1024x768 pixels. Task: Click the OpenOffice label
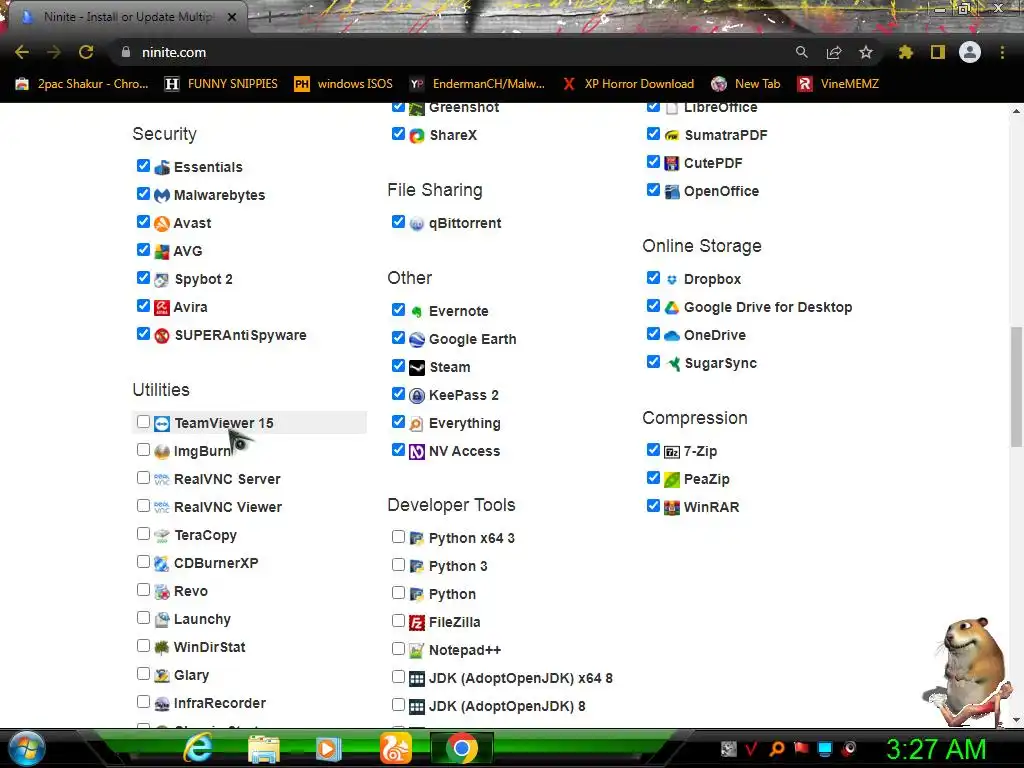click(x=721, y=191)
